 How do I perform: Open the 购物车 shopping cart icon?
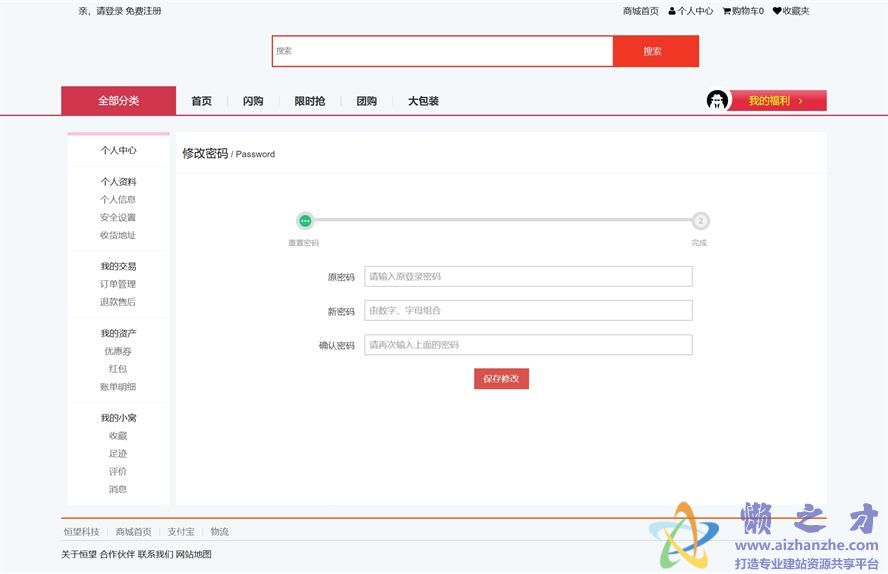click(x=727, y=11)
